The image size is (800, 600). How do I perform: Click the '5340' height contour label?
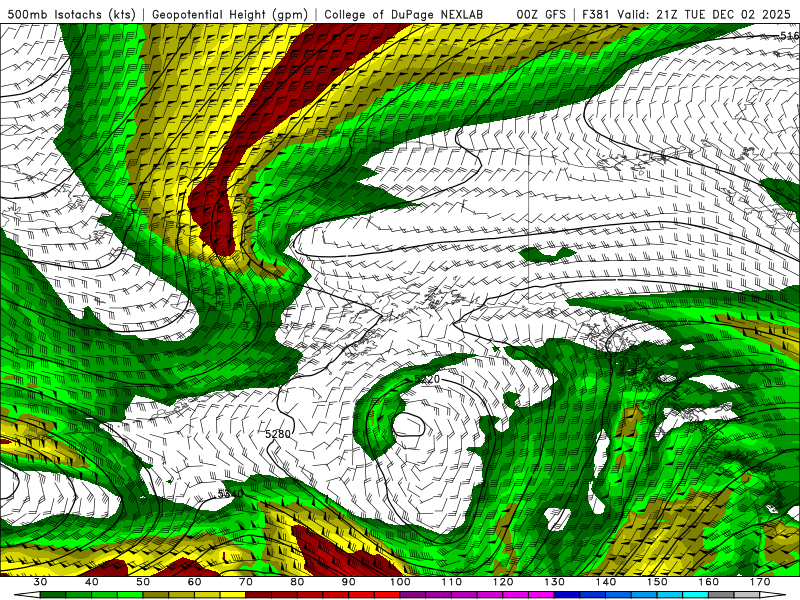coord(231,493)
